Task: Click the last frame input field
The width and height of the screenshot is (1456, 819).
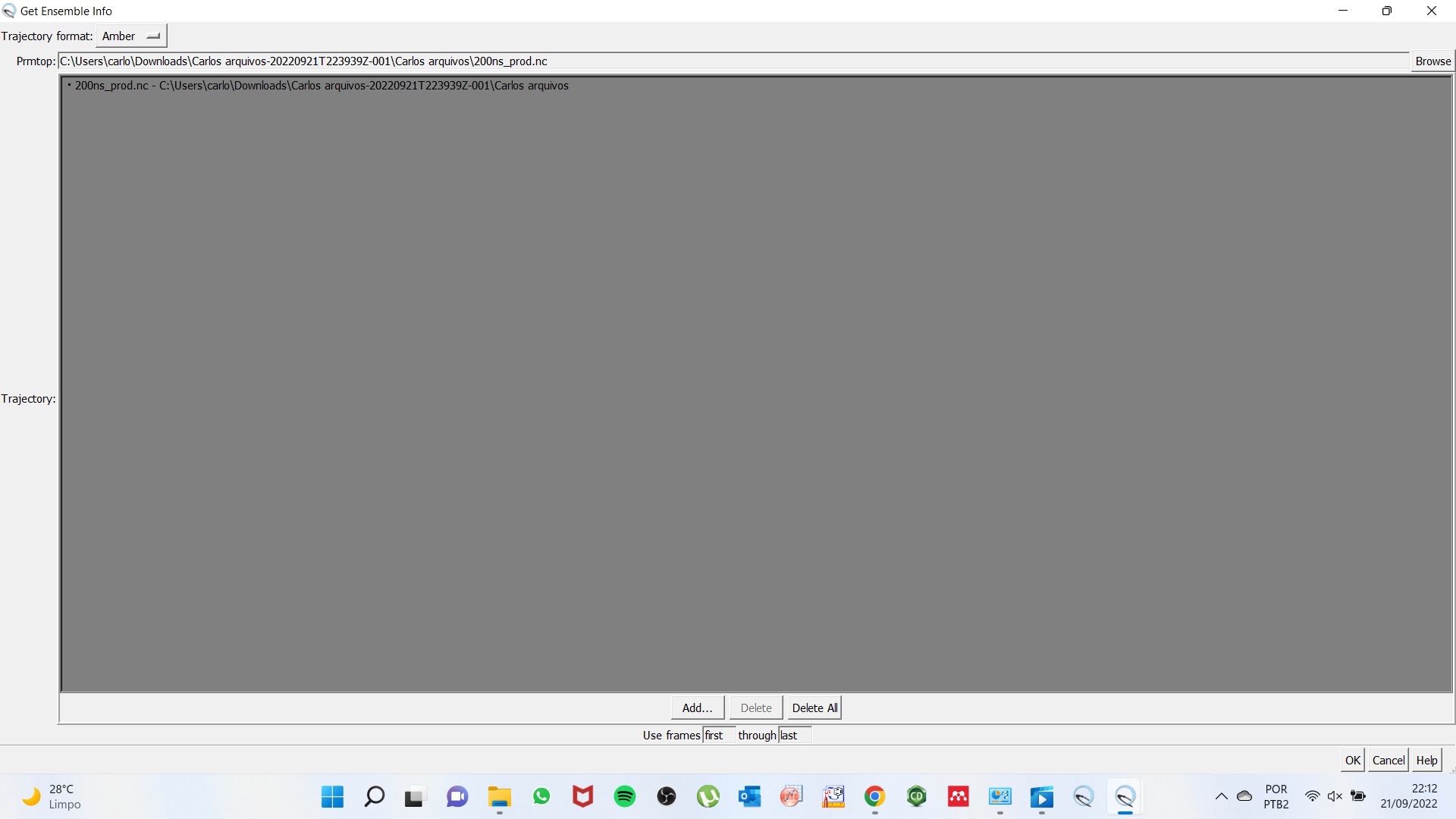Action: [794, 735]
